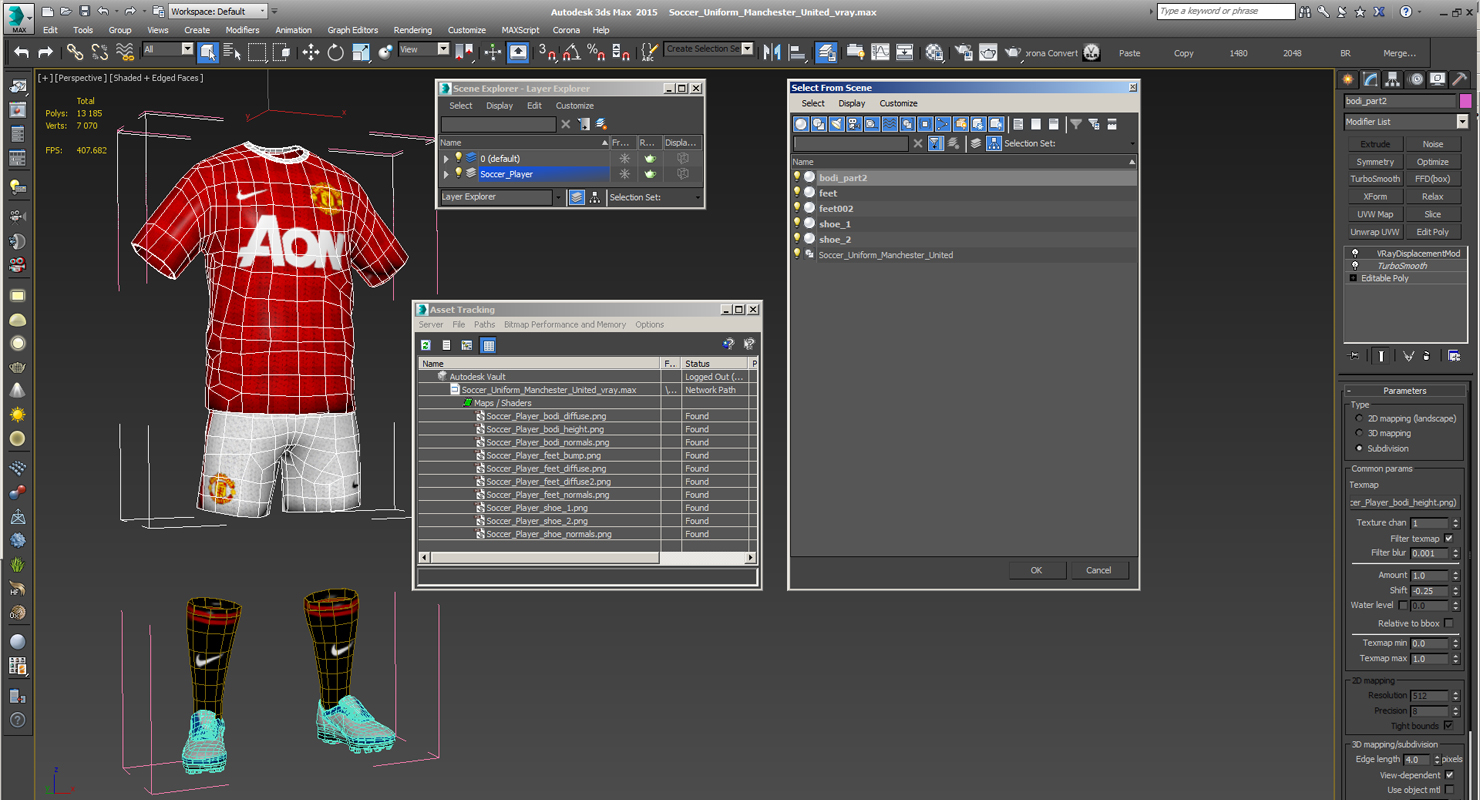This screenshot has height=800, width=1480.
Task: Enable the Water level checkbox
Action: pyautogui.click(x=1403, y=605)
